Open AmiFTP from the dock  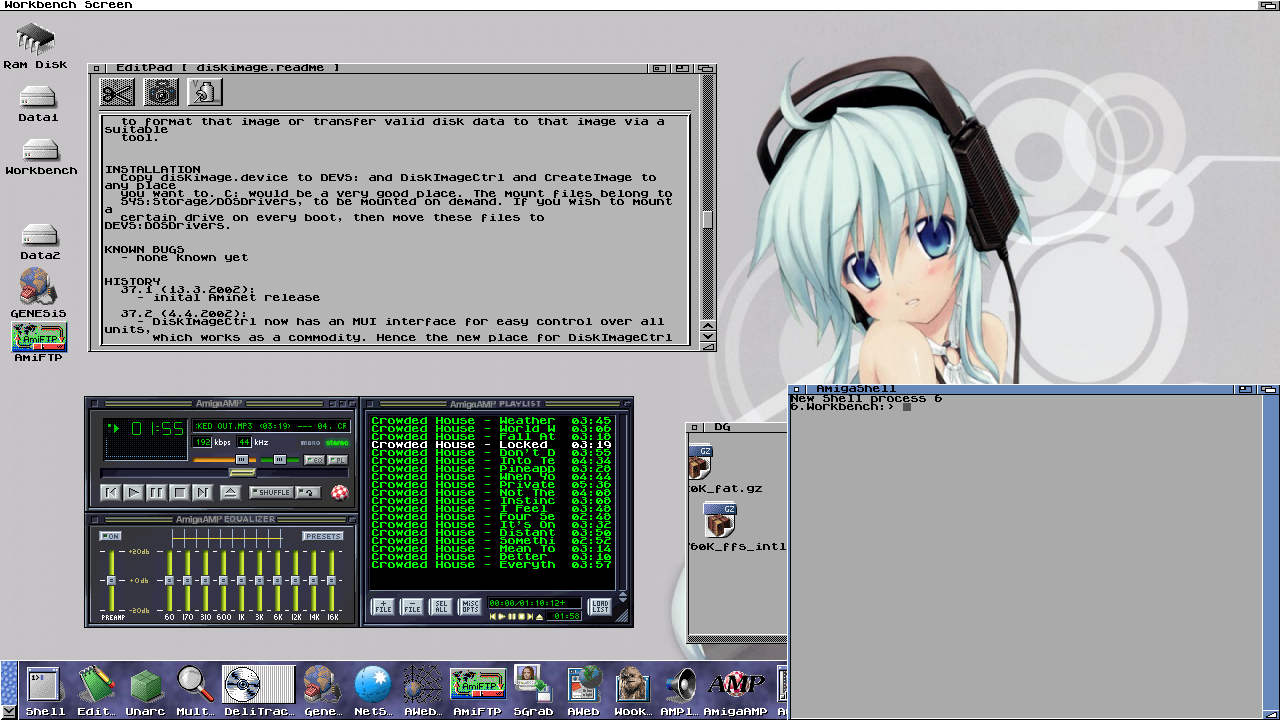point(478,691)
